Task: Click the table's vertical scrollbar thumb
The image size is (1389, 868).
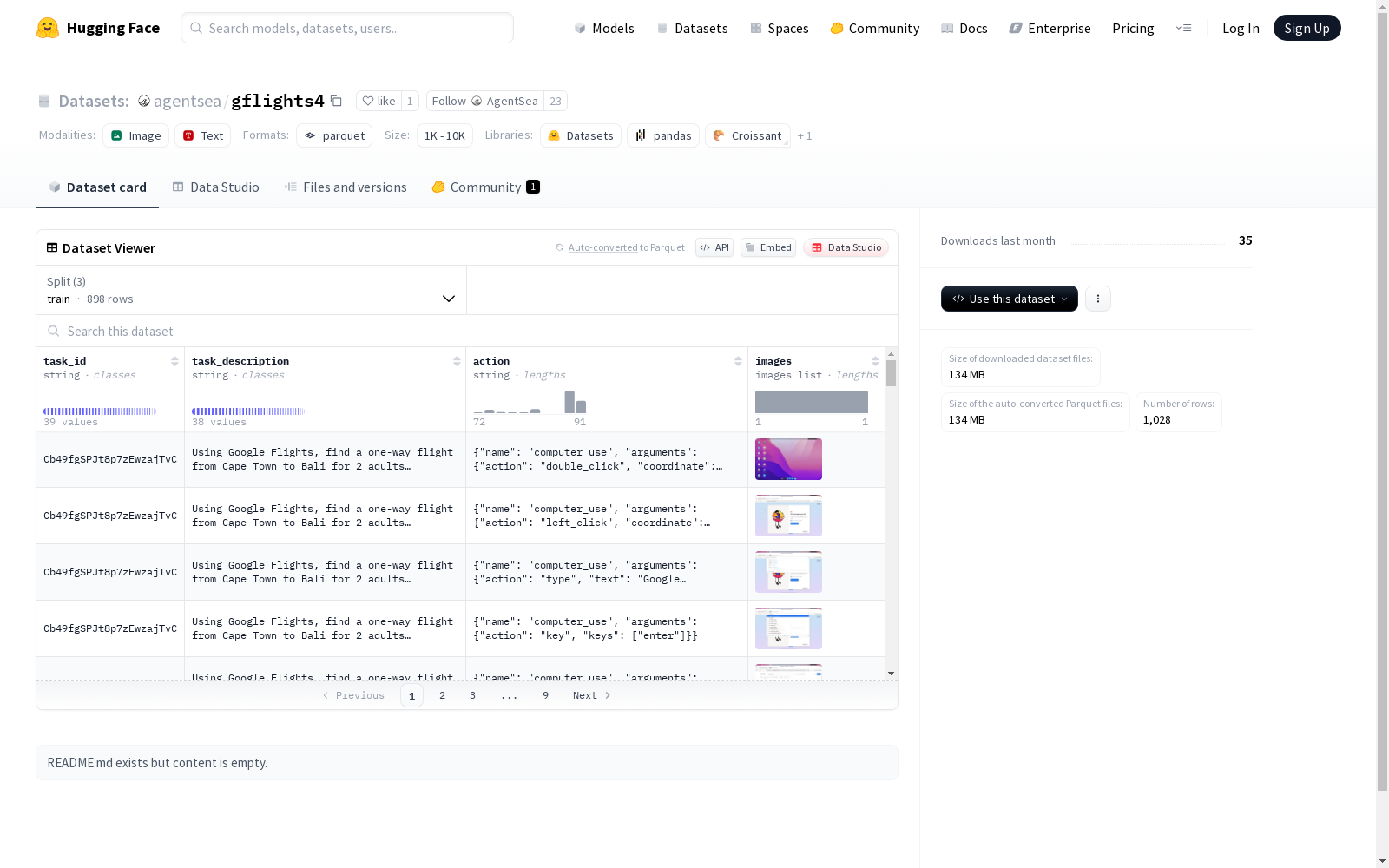Action: [891, 373]
